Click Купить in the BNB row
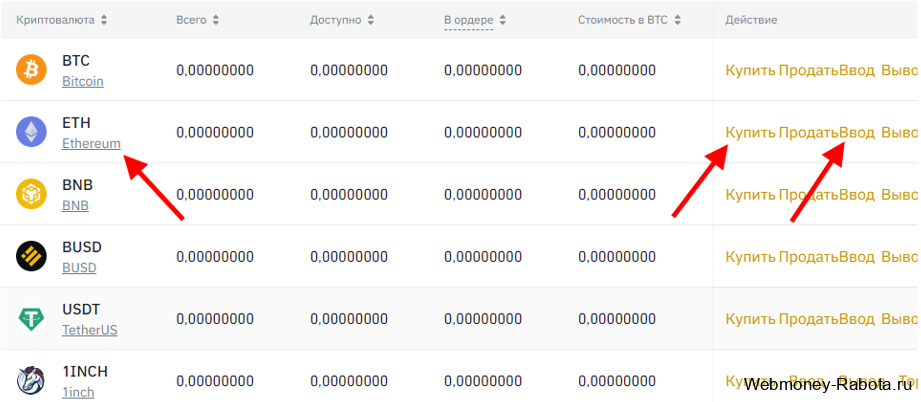This screenshot has height=402, width=921. [x=751, y=195]
